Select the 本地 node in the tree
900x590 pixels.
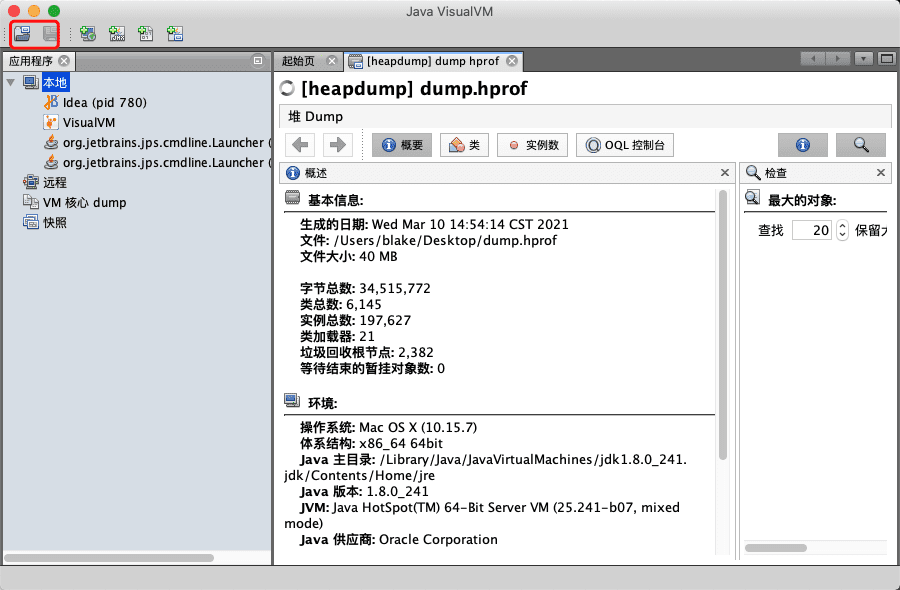point(55,82)
